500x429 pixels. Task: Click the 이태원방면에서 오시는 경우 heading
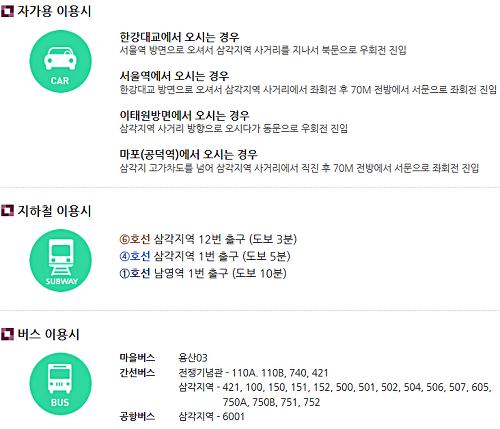pyautogui.click(x=184, y=115)
